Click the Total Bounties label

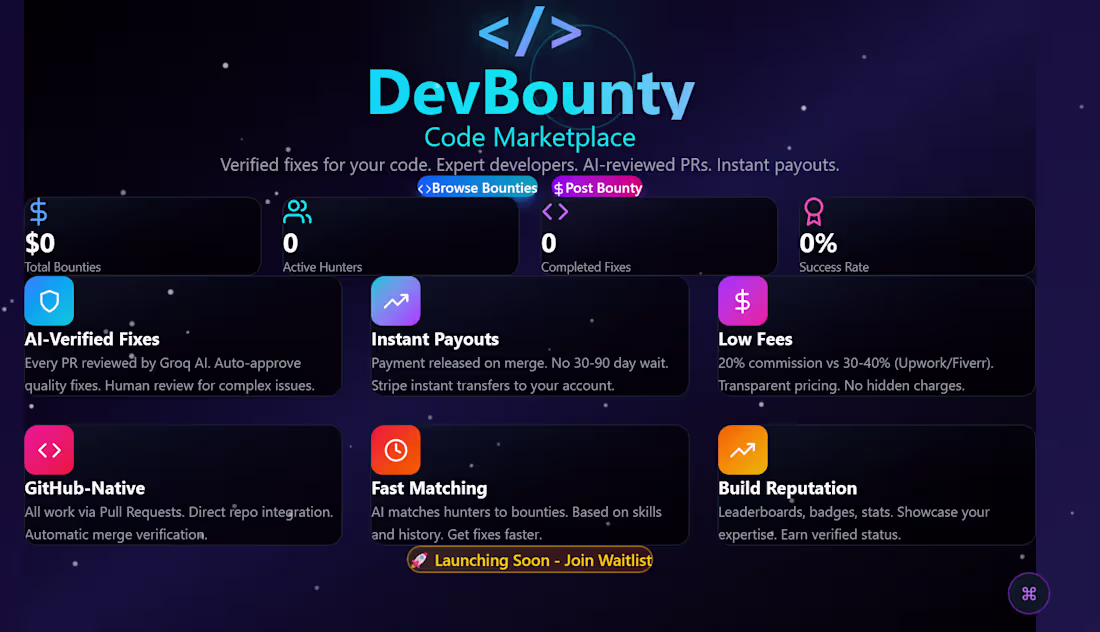point(62,267)
